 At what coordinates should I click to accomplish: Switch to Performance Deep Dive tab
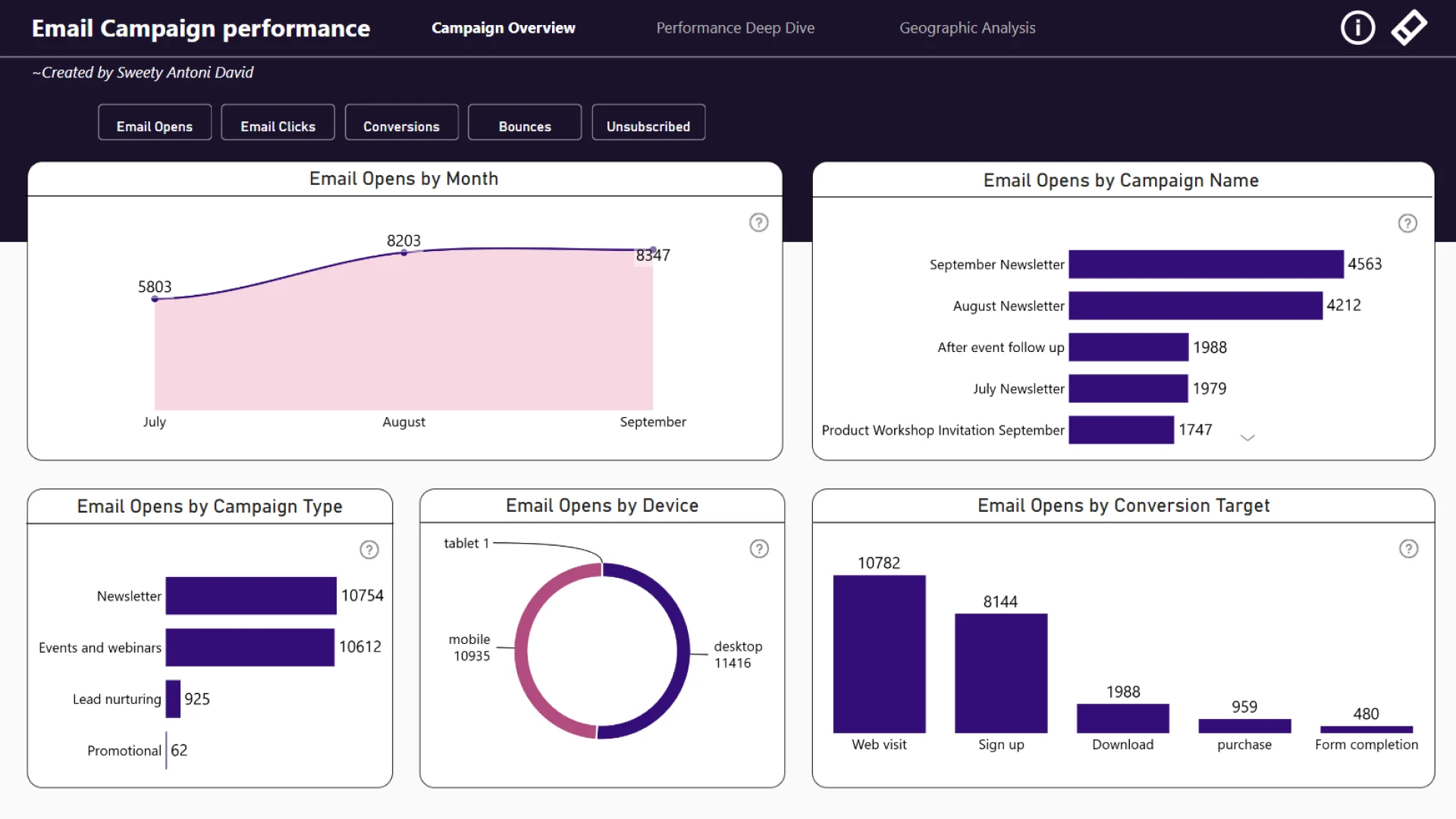[x=736, y=28]
